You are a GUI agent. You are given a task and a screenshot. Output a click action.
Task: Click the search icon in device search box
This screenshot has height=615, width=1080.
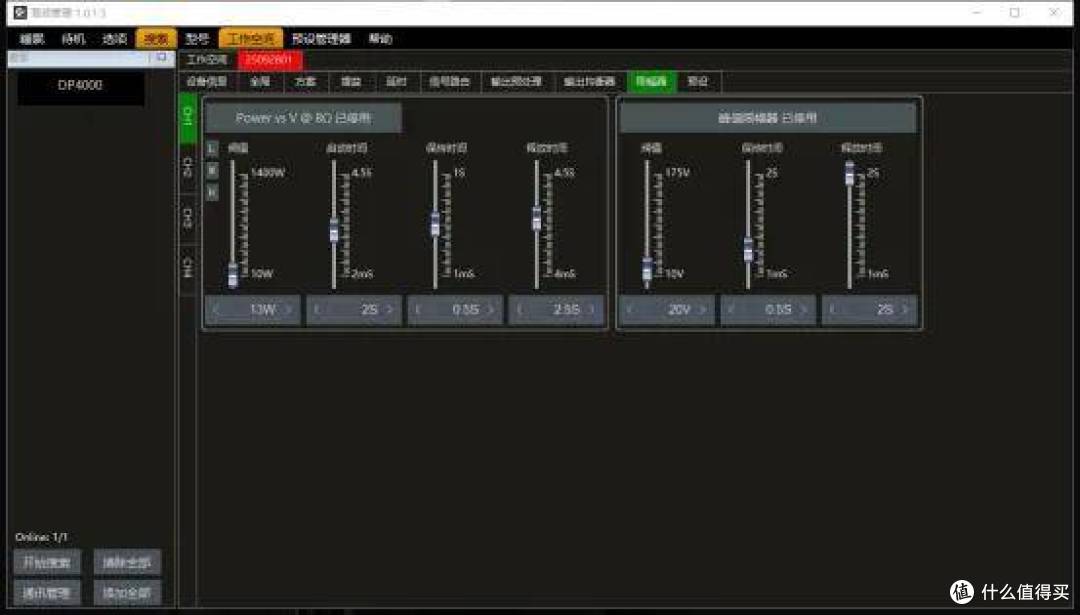pyautogui.click(x=162, y=58)
